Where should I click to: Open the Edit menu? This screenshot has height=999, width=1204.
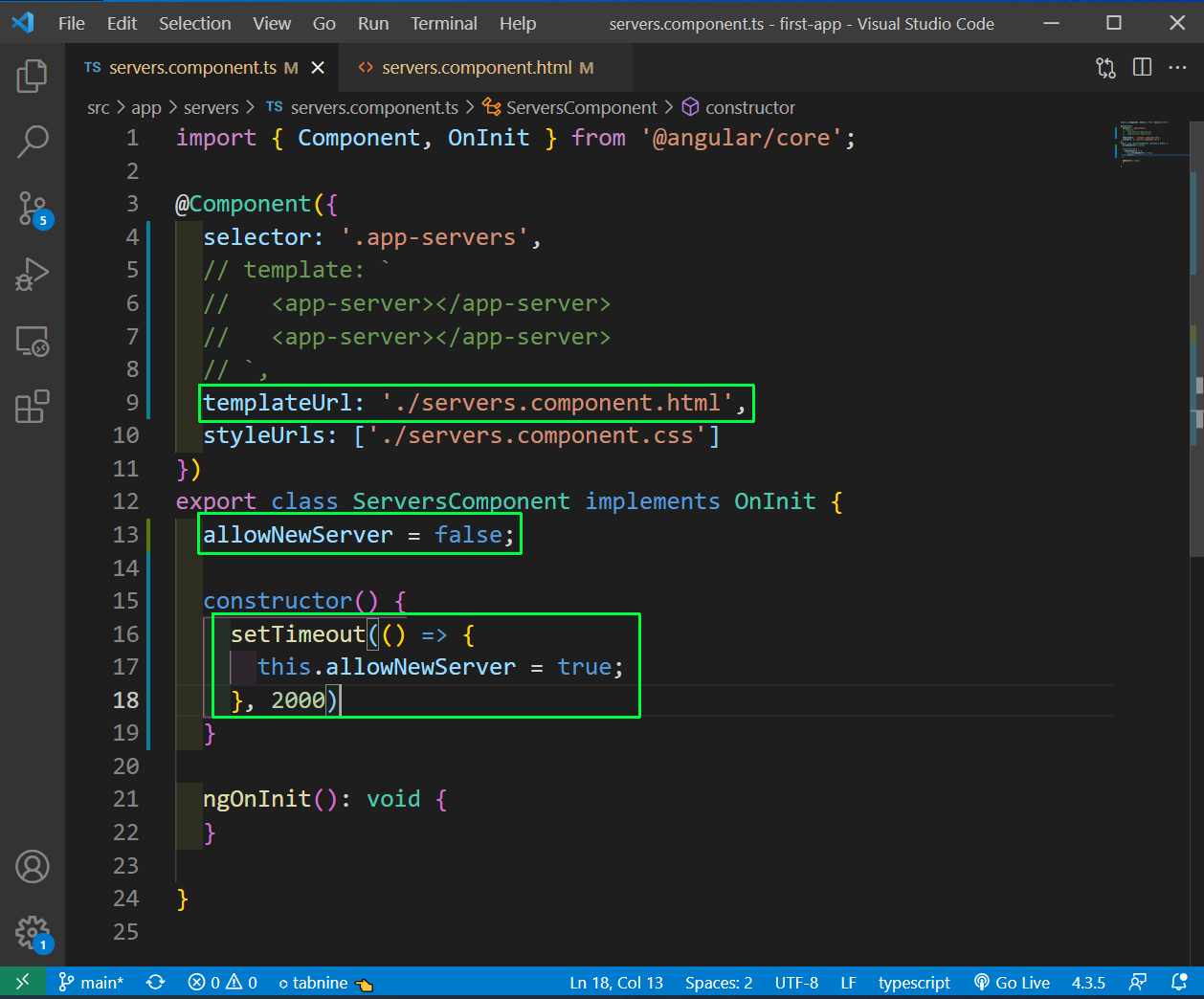click(x=122, y=24)
